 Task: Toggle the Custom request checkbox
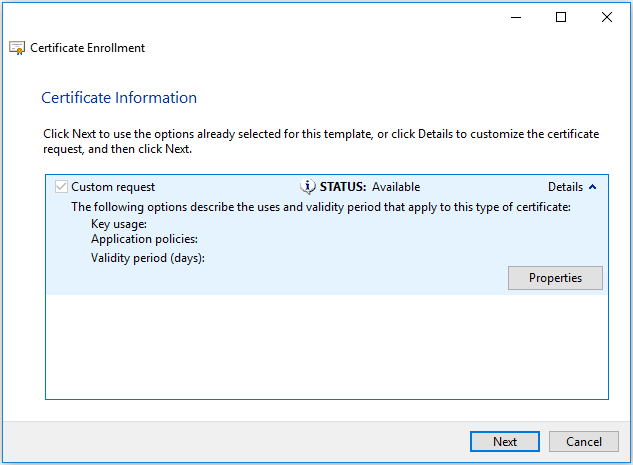(61, 187)
